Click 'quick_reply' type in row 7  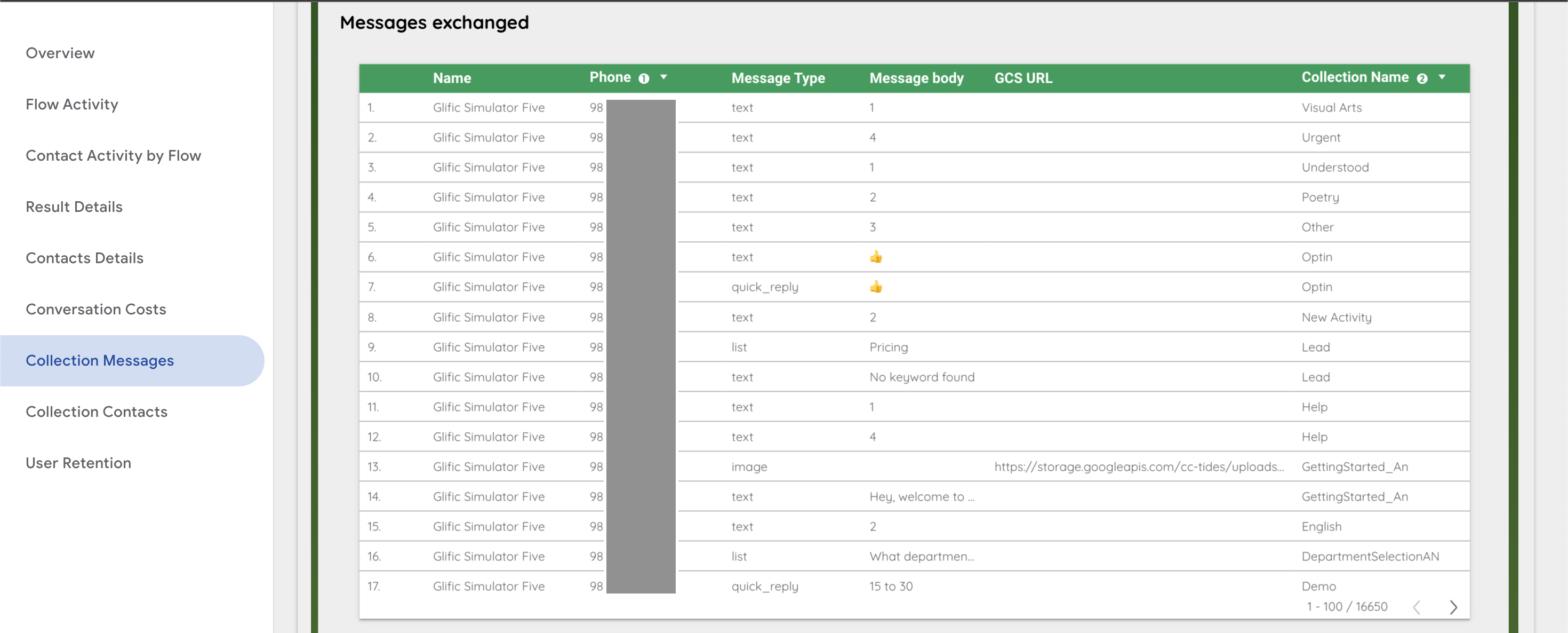(764, 287)
